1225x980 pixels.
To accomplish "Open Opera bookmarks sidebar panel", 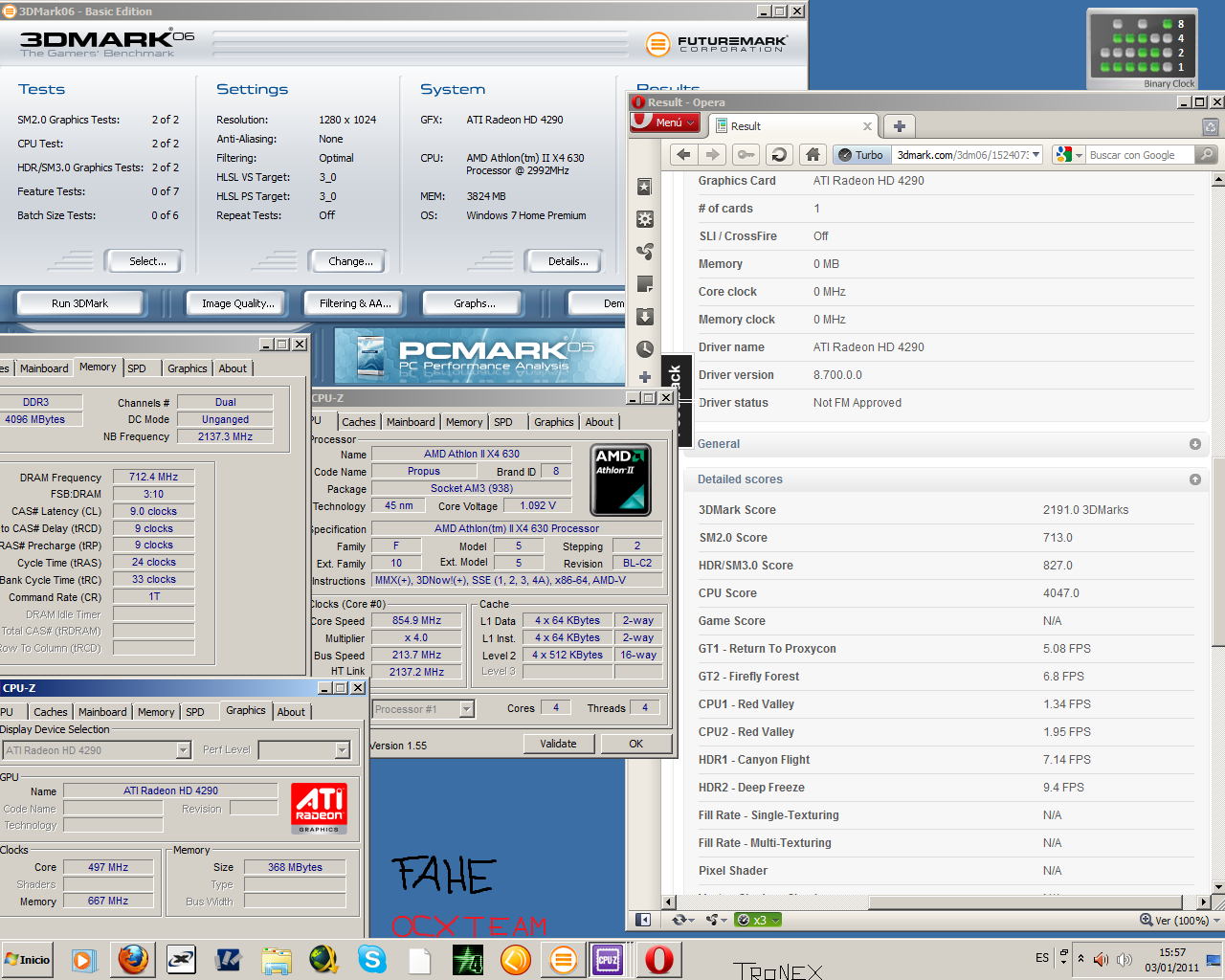I will point(645,187).
